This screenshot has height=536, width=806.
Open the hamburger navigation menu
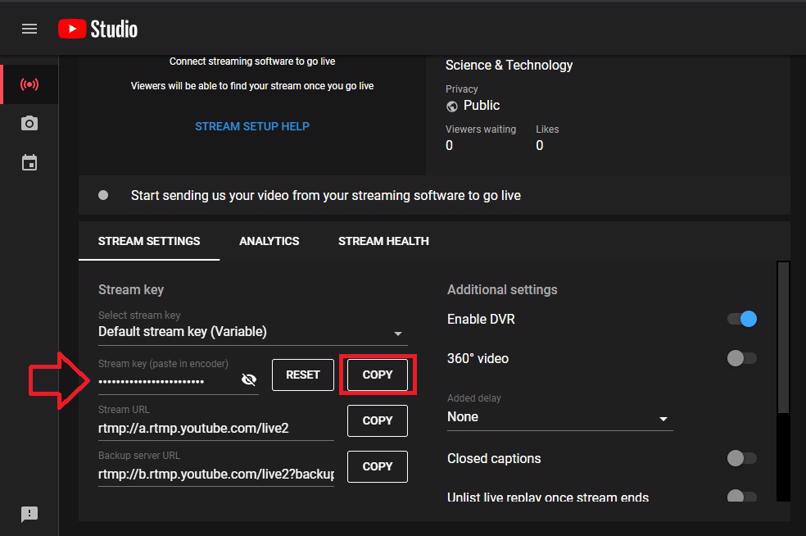(x=29, y=29)
